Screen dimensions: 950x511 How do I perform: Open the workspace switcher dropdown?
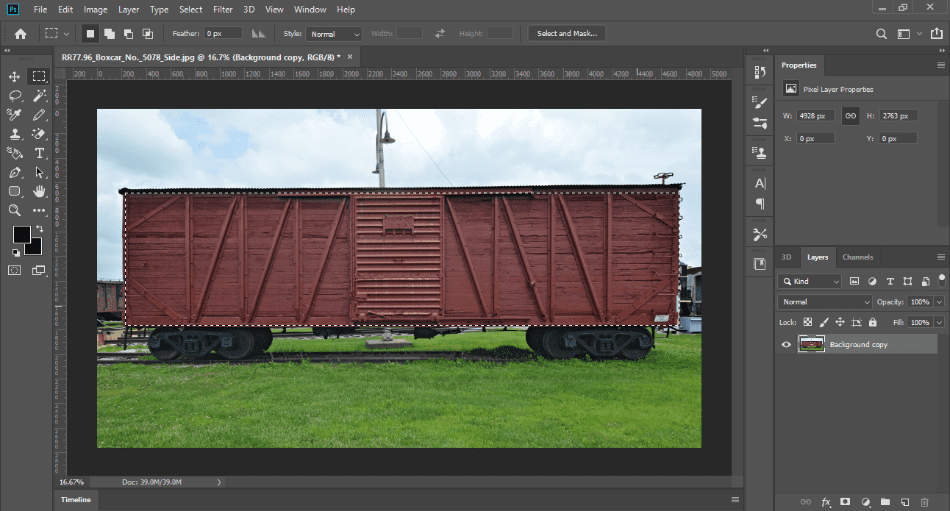(910, 34)
